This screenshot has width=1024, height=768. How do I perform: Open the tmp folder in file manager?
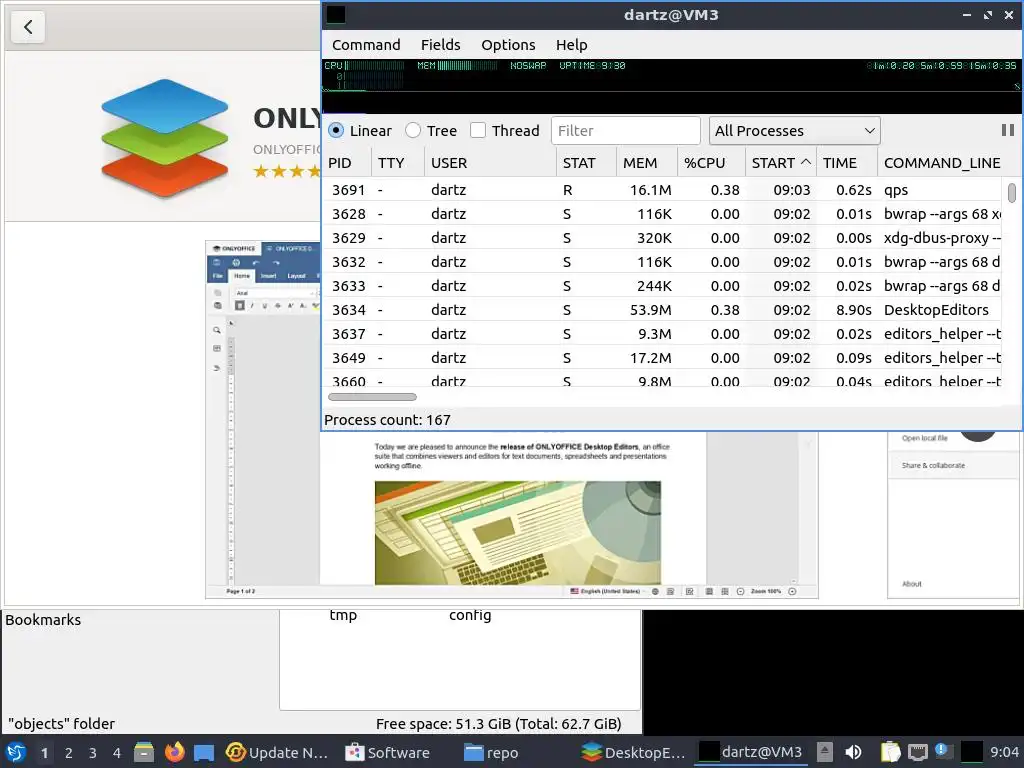tap(343, 615)
